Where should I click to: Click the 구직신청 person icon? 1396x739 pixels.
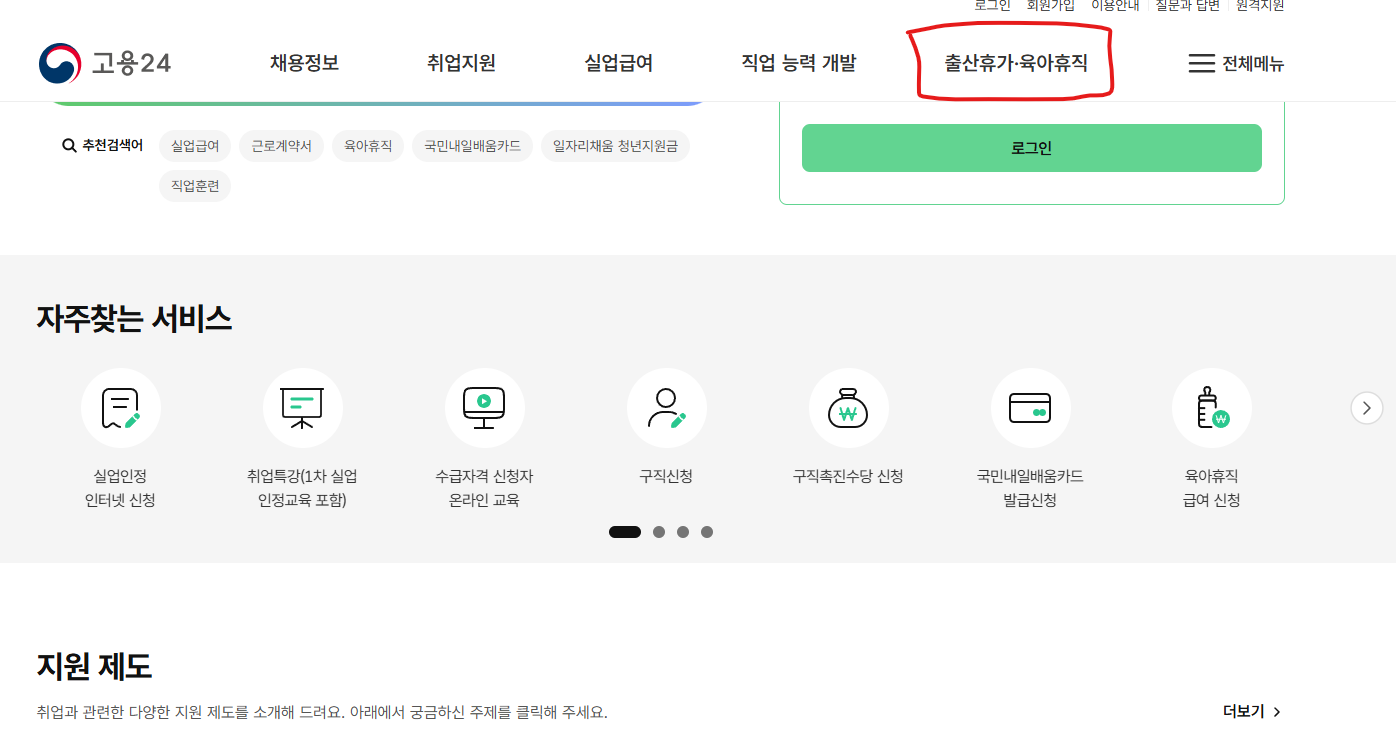[666, 407]
